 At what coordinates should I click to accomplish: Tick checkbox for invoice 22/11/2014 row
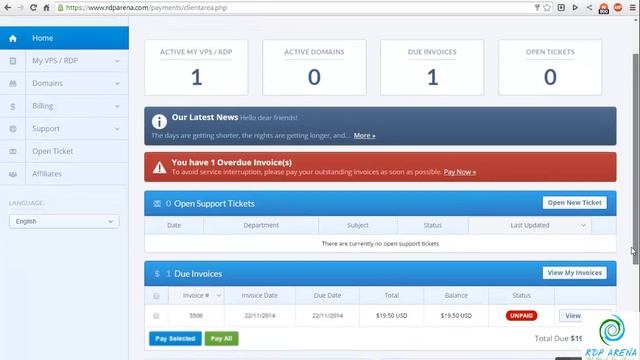coord(156,316)
